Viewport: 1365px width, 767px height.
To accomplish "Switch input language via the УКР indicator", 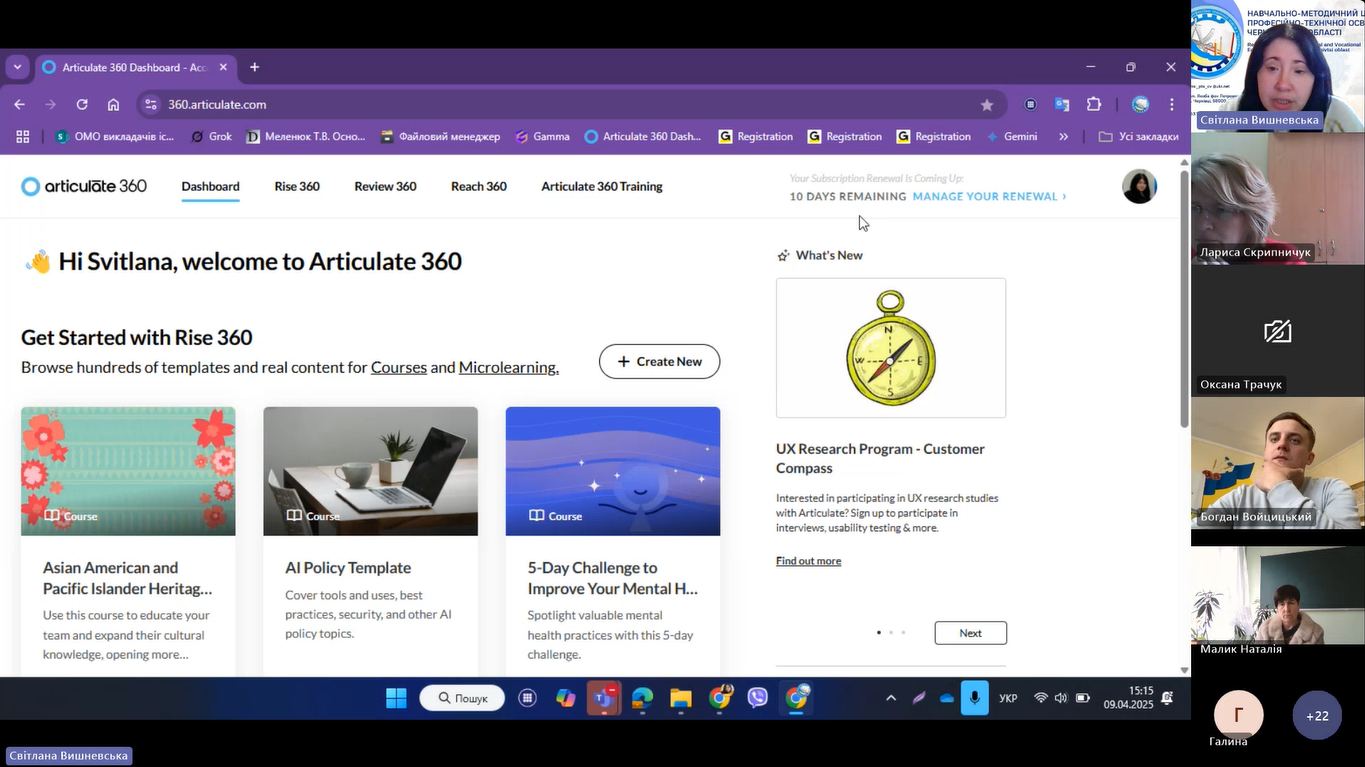I will (x=1008, y=698).
